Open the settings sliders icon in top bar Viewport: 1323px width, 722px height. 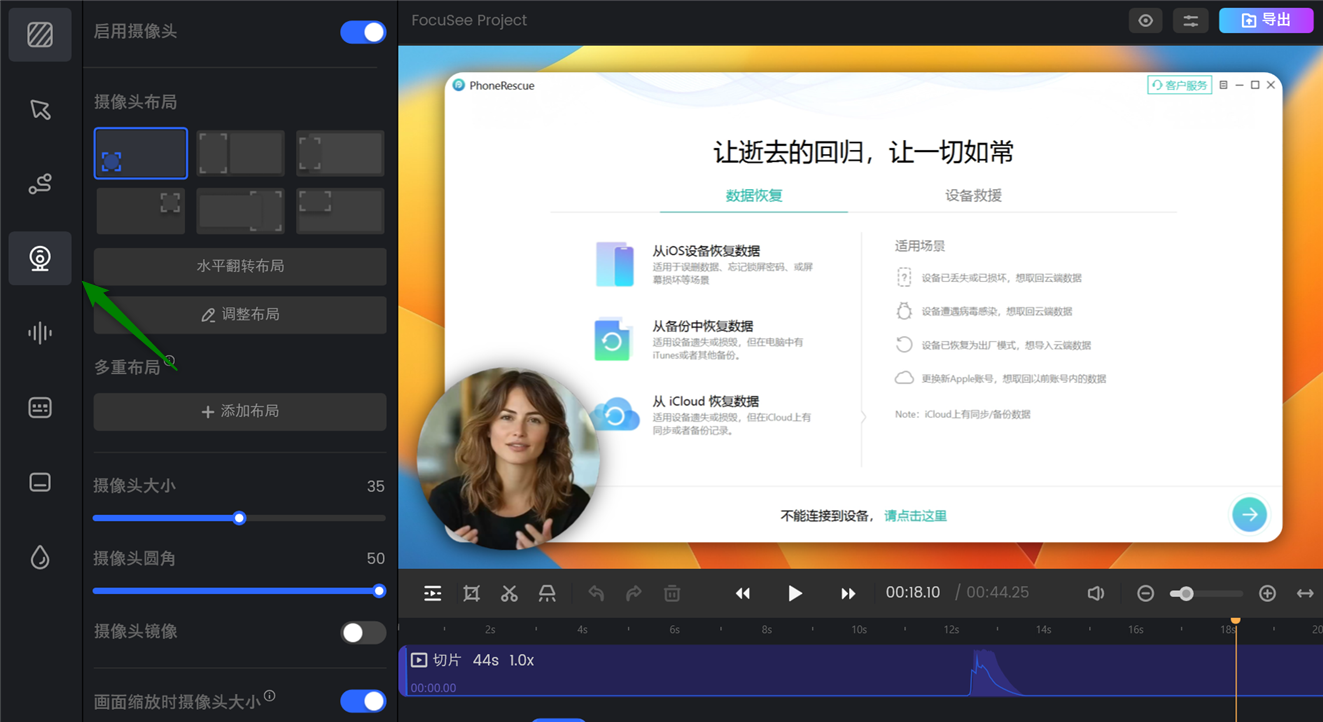(1190, 20)
